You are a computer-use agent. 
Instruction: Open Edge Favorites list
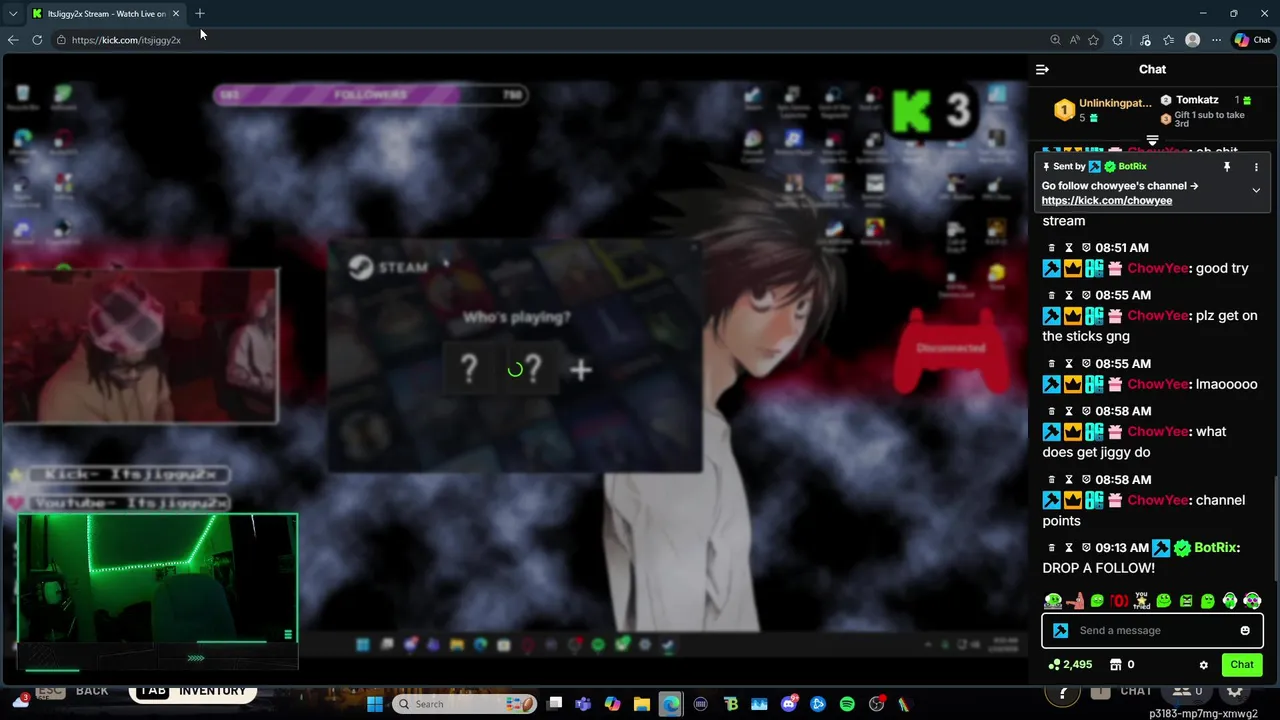click(1168, 40)
